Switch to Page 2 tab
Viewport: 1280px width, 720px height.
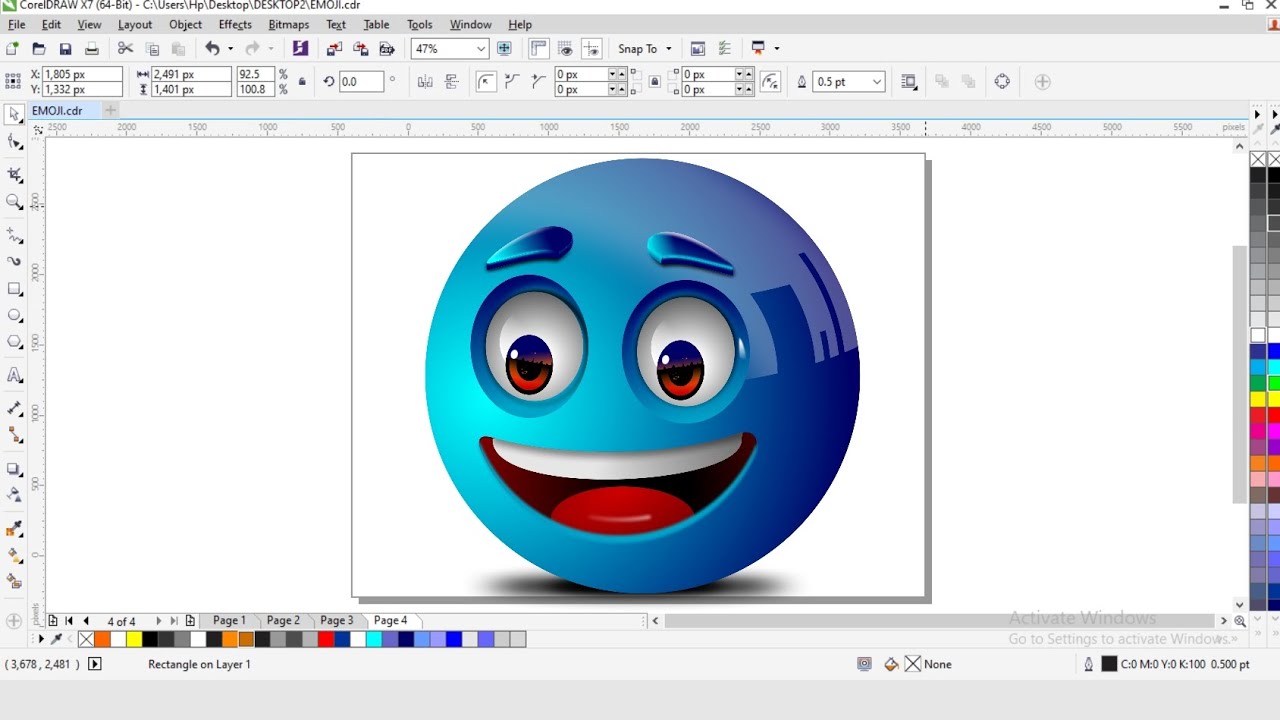(283, 620)
